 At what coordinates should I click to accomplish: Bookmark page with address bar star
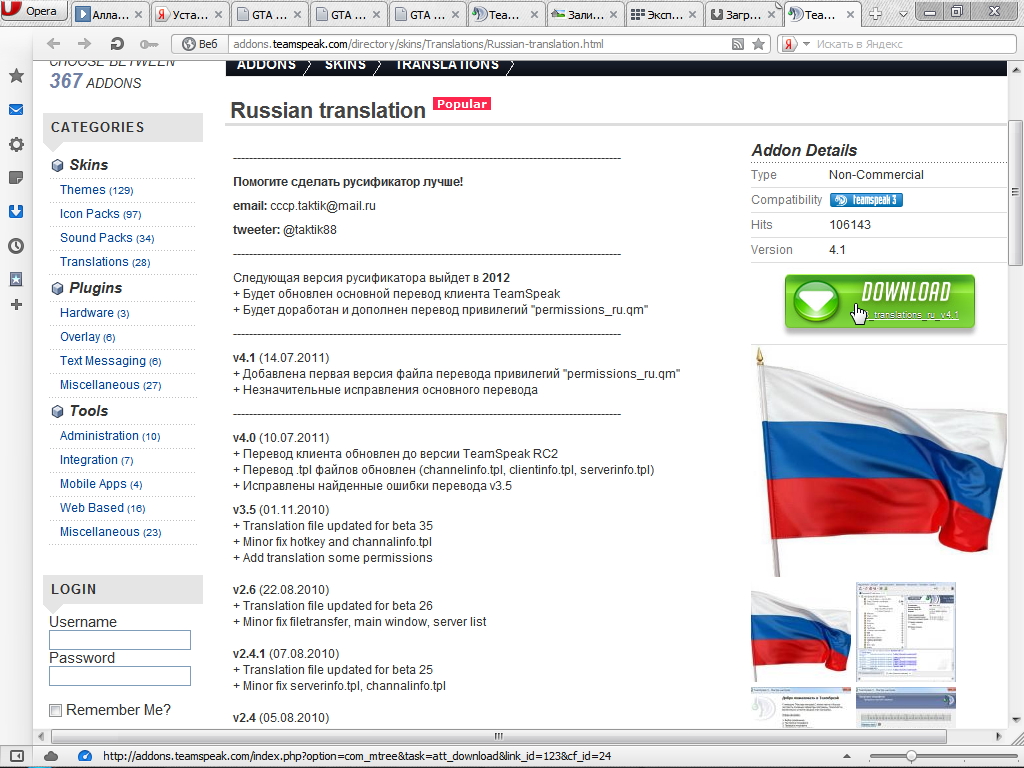coord(758,44)
